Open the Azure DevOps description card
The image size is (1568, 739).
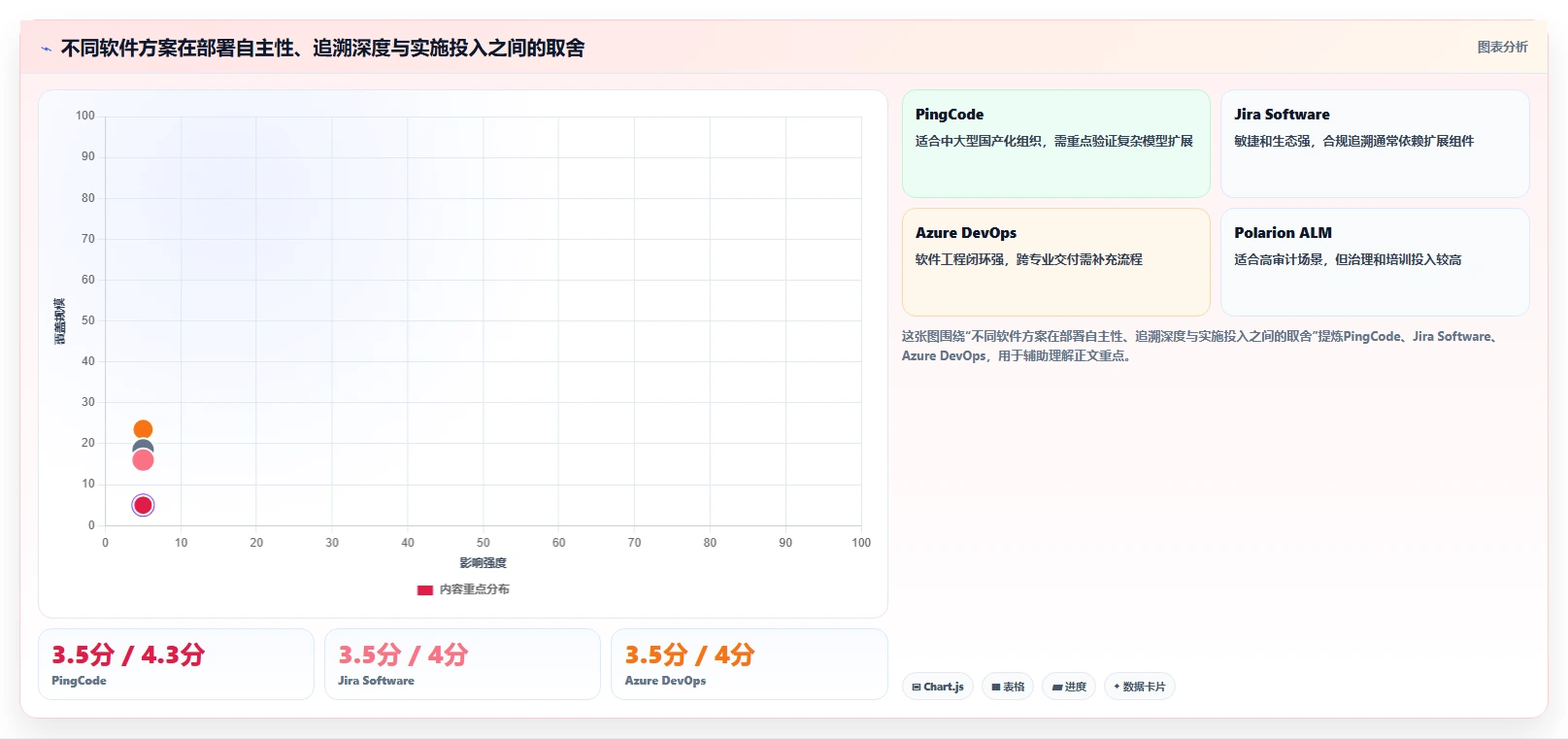[1056, 262]
